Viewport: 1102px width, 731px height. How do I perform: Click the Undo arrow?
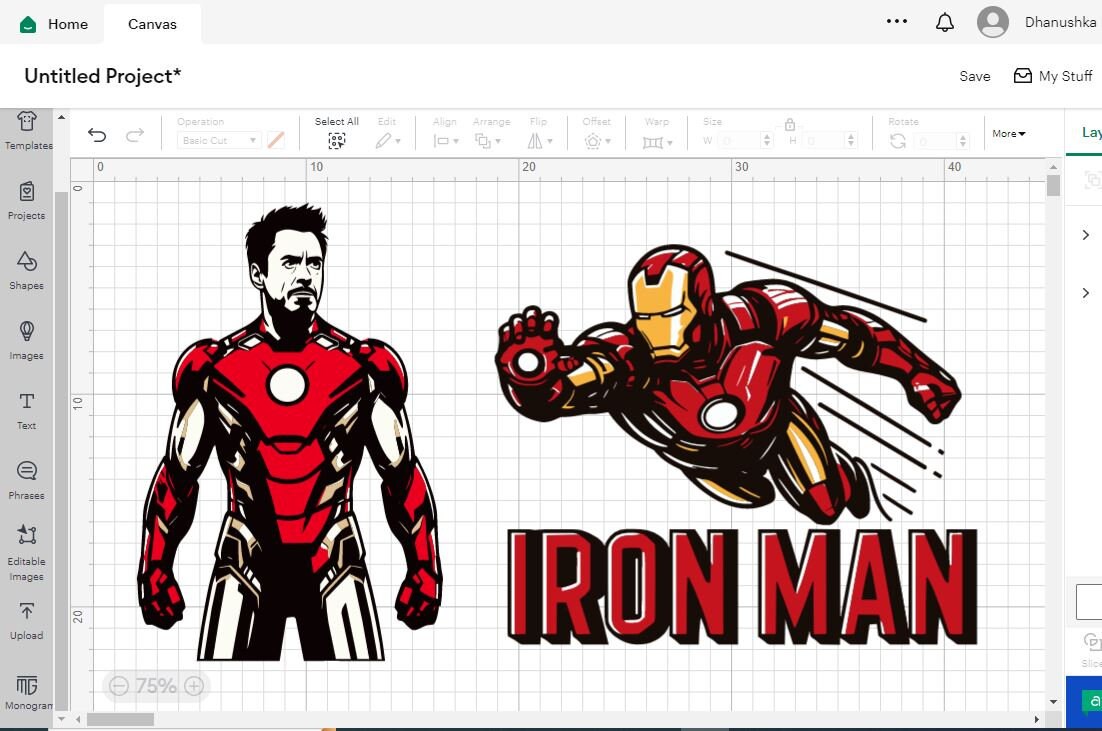point(96,134)
